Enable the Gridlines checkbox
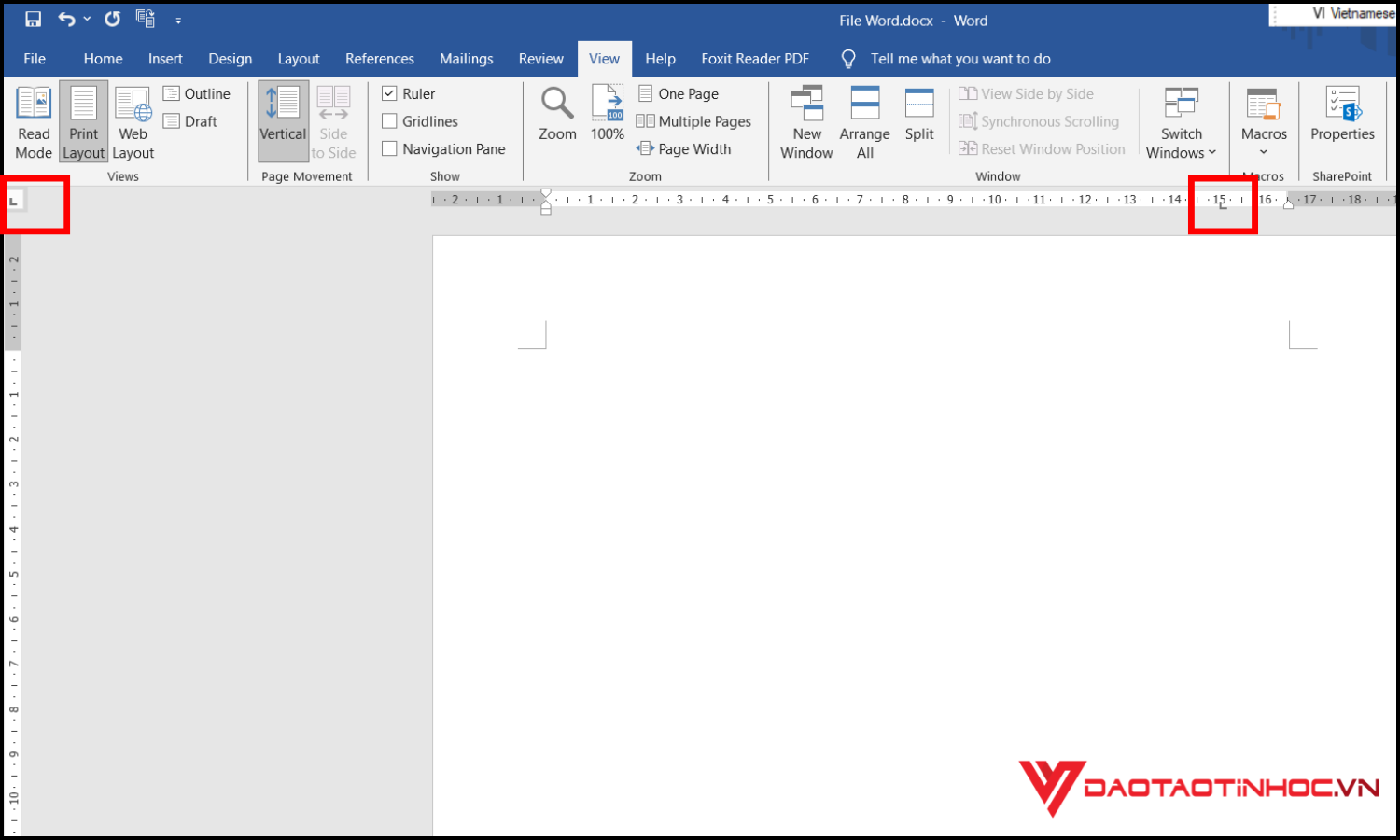 390,121
